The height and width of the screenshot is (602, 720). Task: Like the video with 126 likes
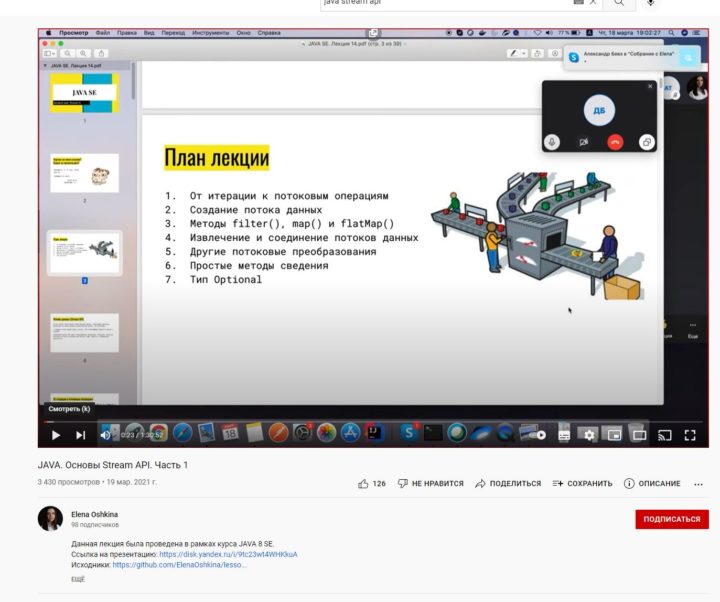[371, 484]
